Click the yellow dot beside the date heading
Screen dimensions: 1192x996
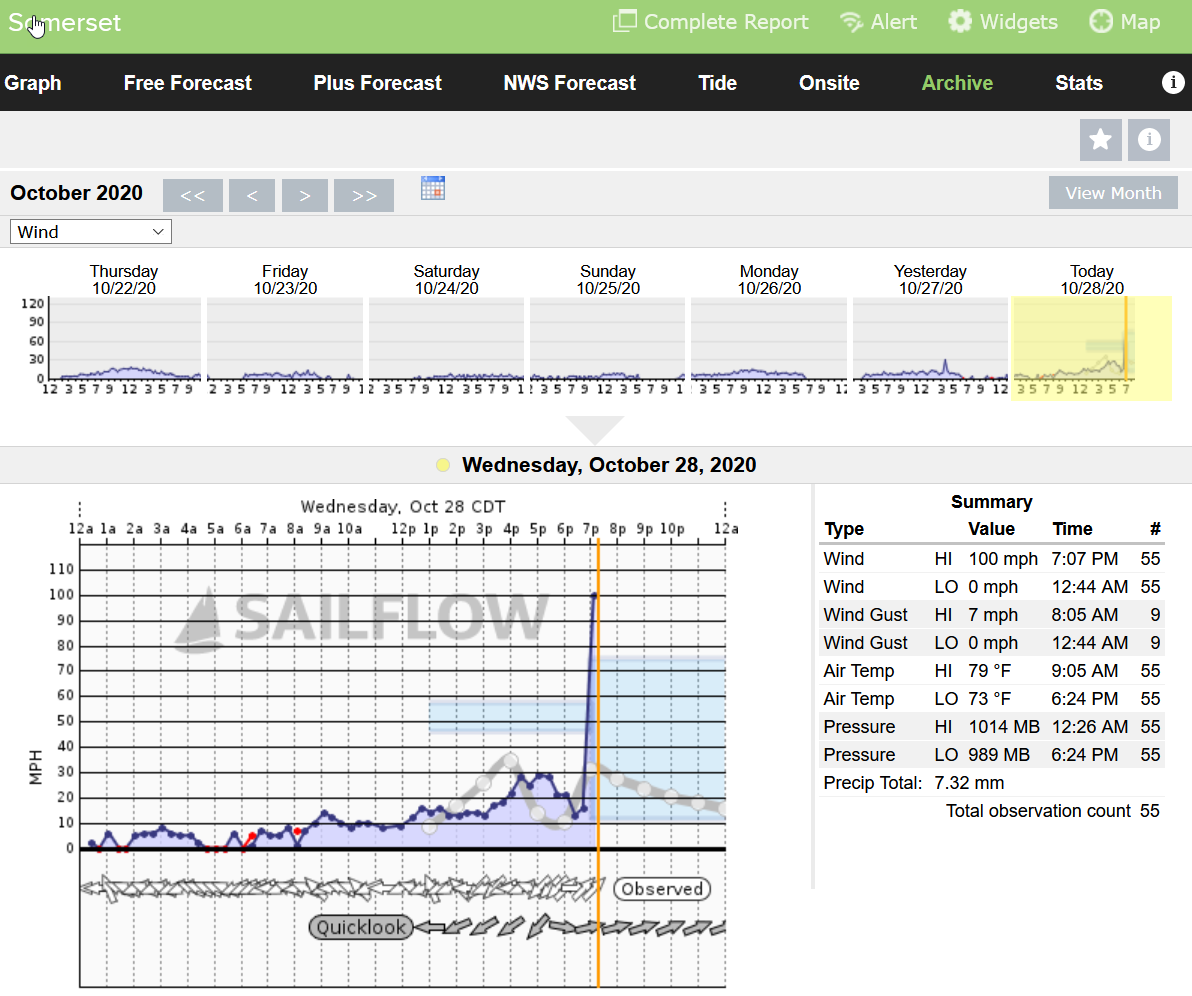[x=442, y=465]
